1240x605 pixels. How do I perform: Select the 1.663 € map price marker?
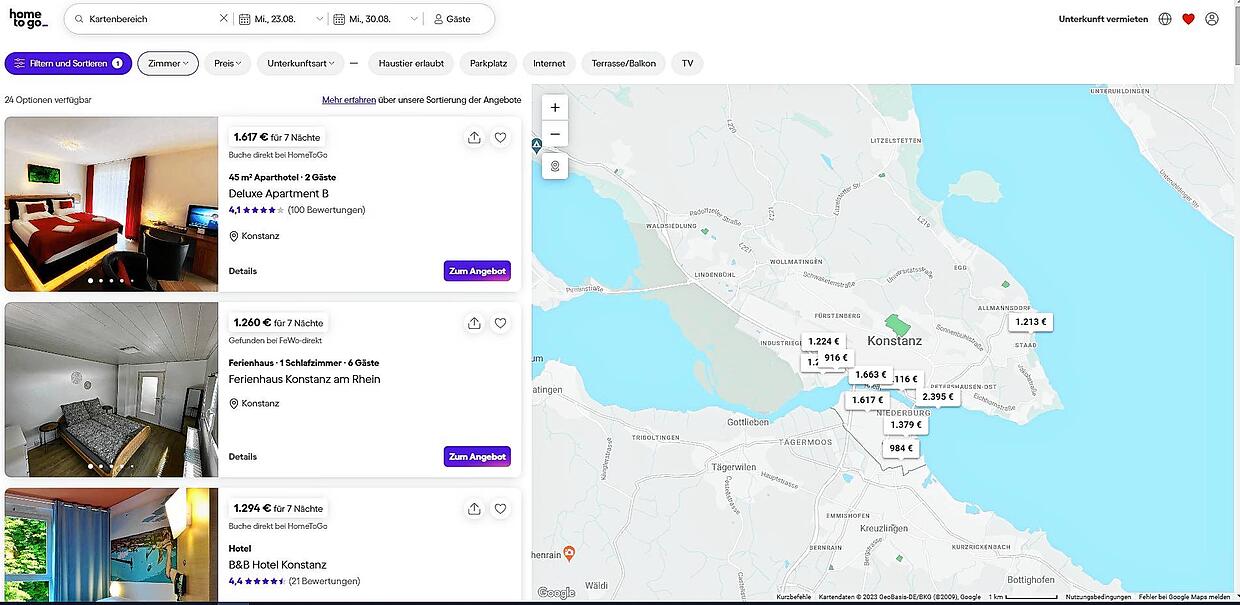(x=870, y=375)
